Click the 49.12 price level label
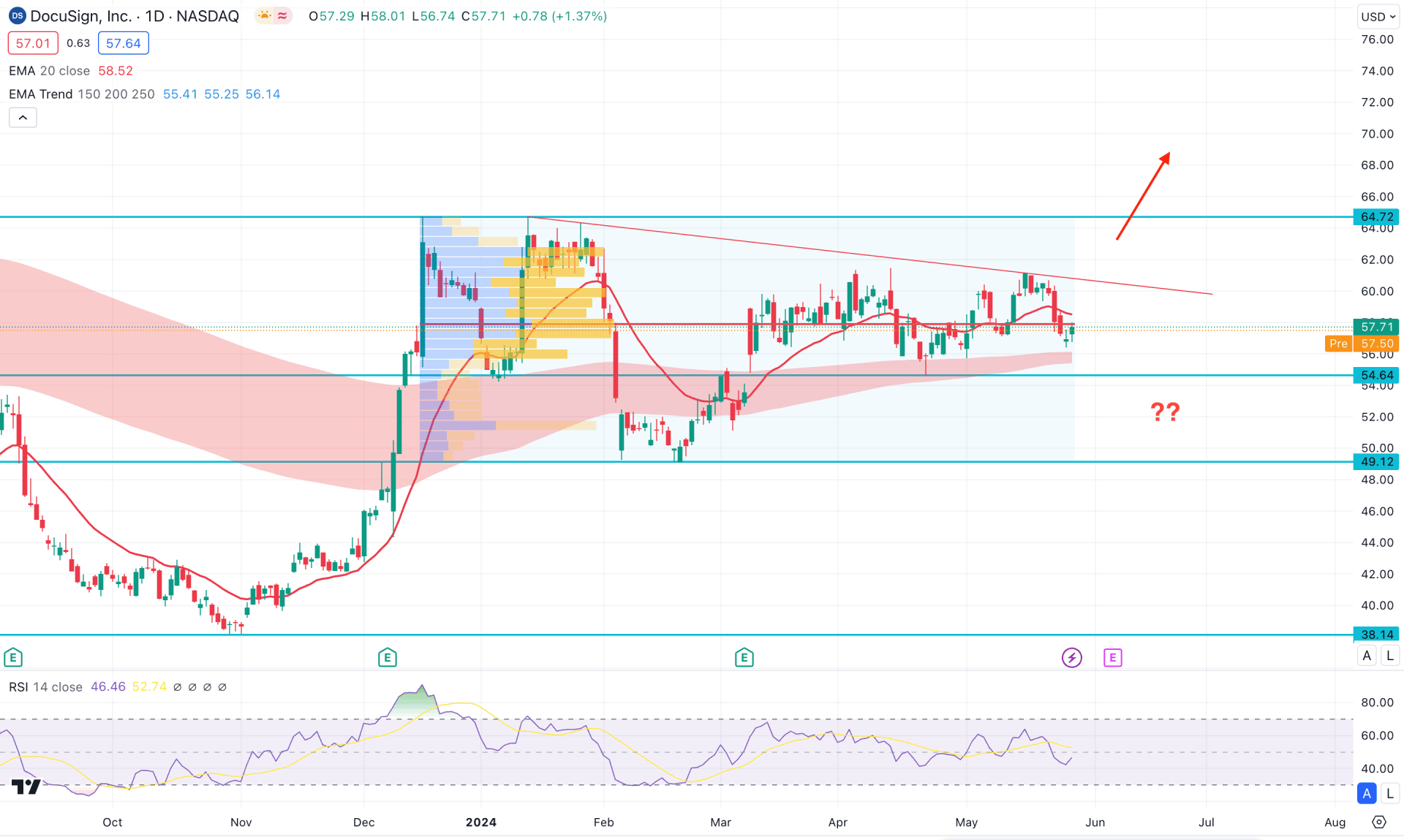This screenshot has height=840, width=1404. pos(1376,461)
